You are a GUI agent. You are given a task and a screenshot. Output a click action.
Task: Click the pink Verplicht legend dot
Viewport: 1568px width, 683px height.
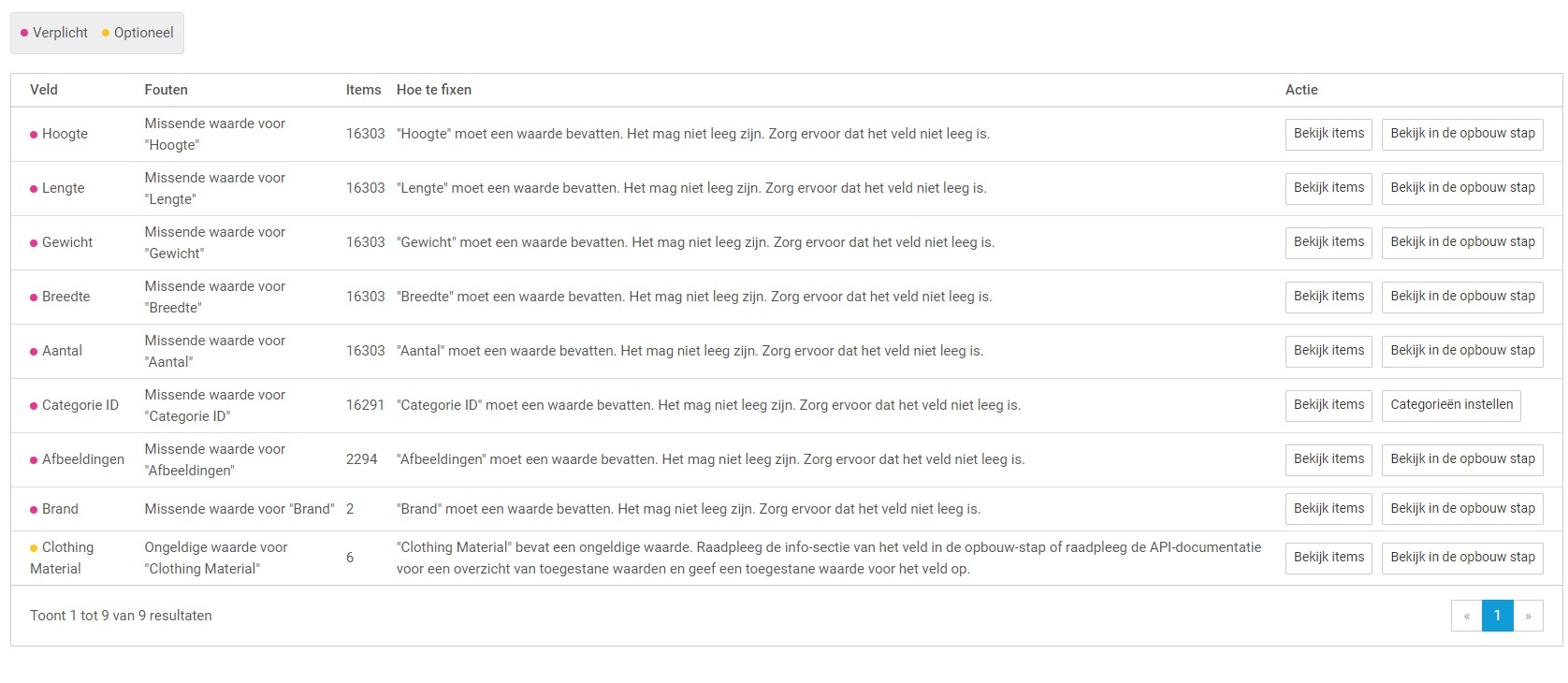point(24,34)
